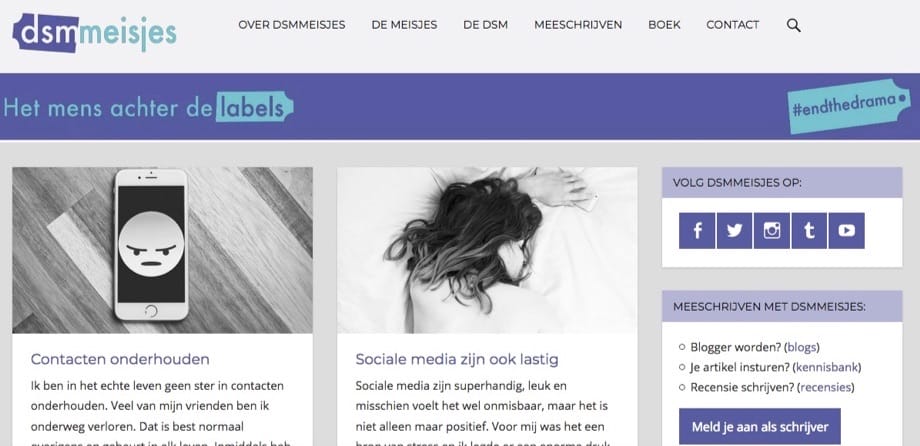Visit the Facebook page icon
This screenshot has height=446, width=920.
point(697,231)
